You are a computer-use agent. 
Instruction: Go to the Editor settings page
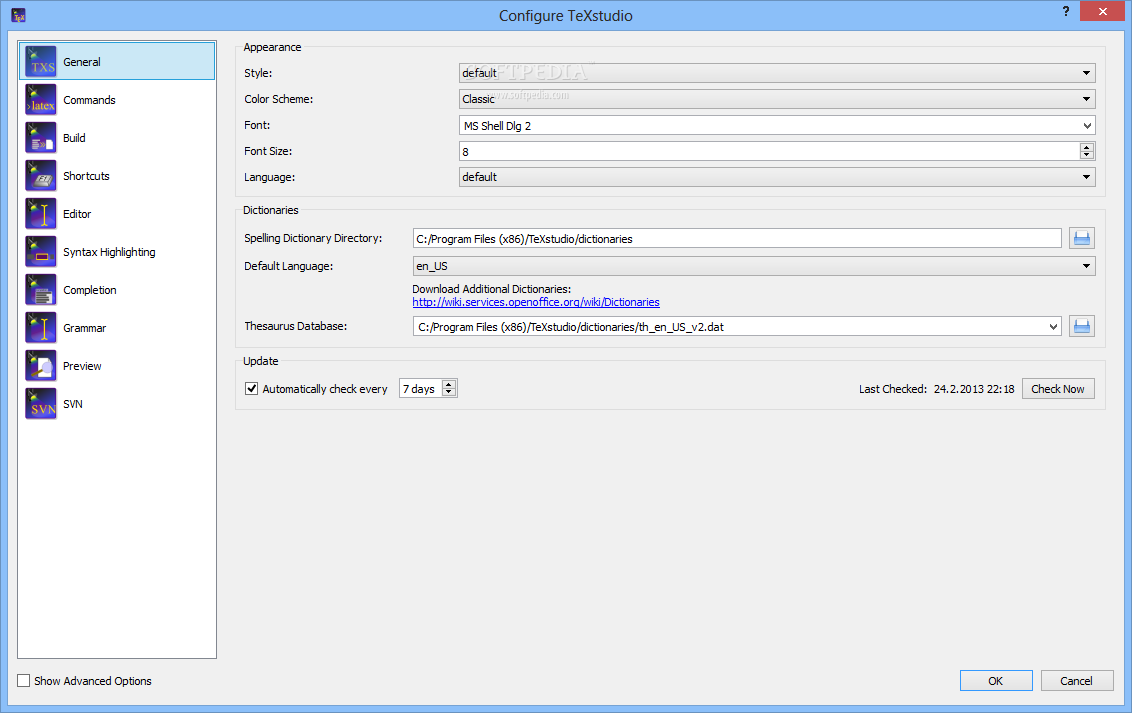tap(77, 214)
